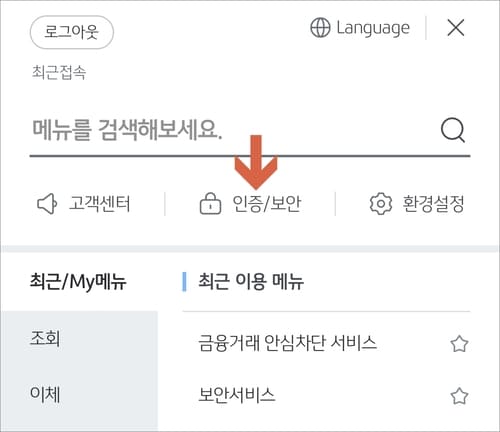Open 환경설정 settings
The width and height of the screenshot is (500, 432).
pos(433,204)
